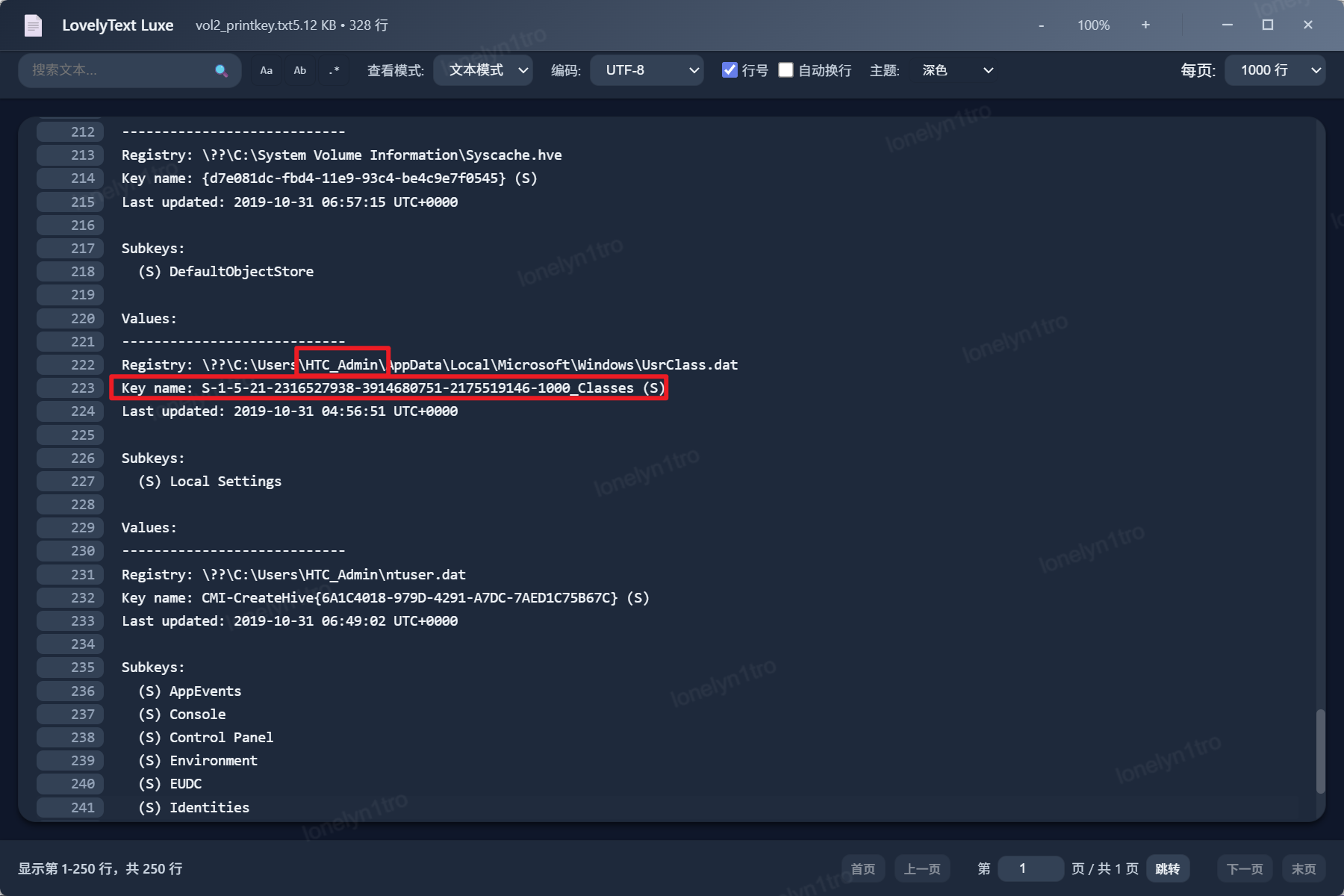Click the 跳转 jump button

click(x=1167, y=868)
